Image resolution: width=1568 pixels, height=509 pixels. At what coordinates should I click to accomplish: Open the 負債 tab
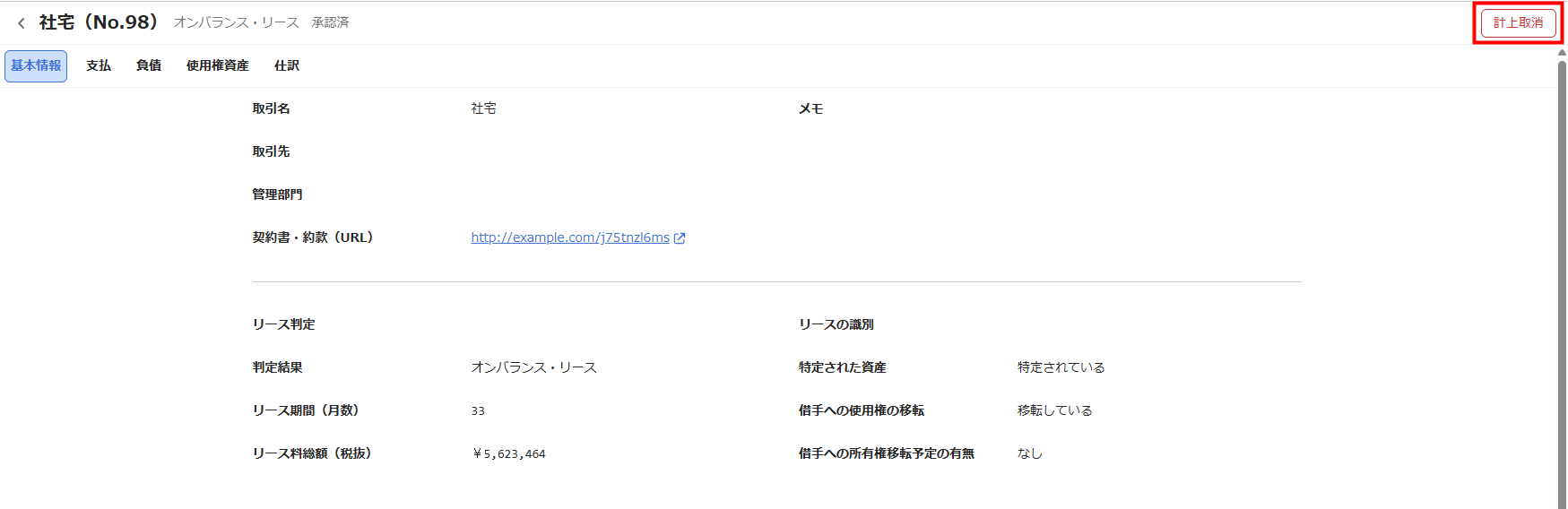pyautogui.click(x=149, y=66)
